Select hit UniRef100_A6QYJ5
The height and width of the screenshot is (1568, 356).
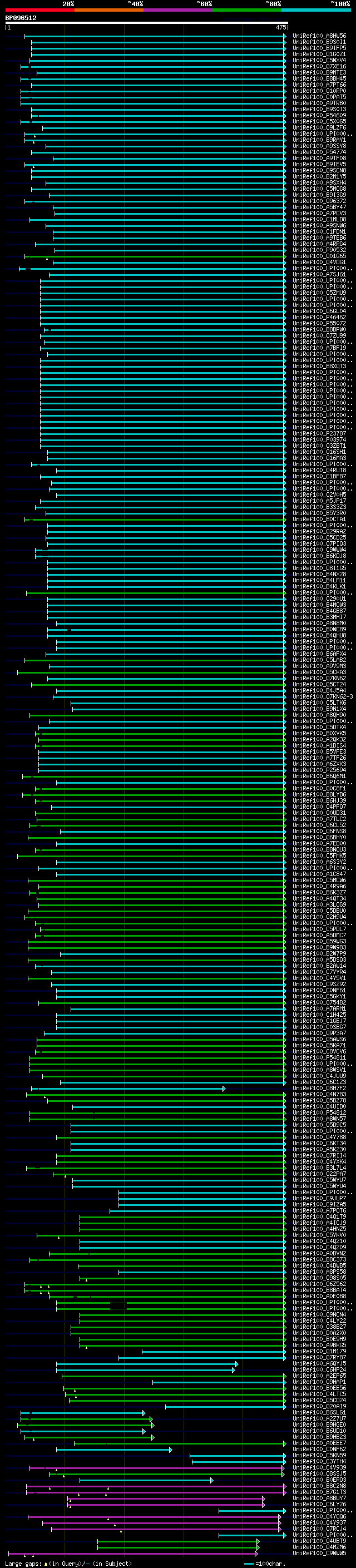click(319, 1363)
